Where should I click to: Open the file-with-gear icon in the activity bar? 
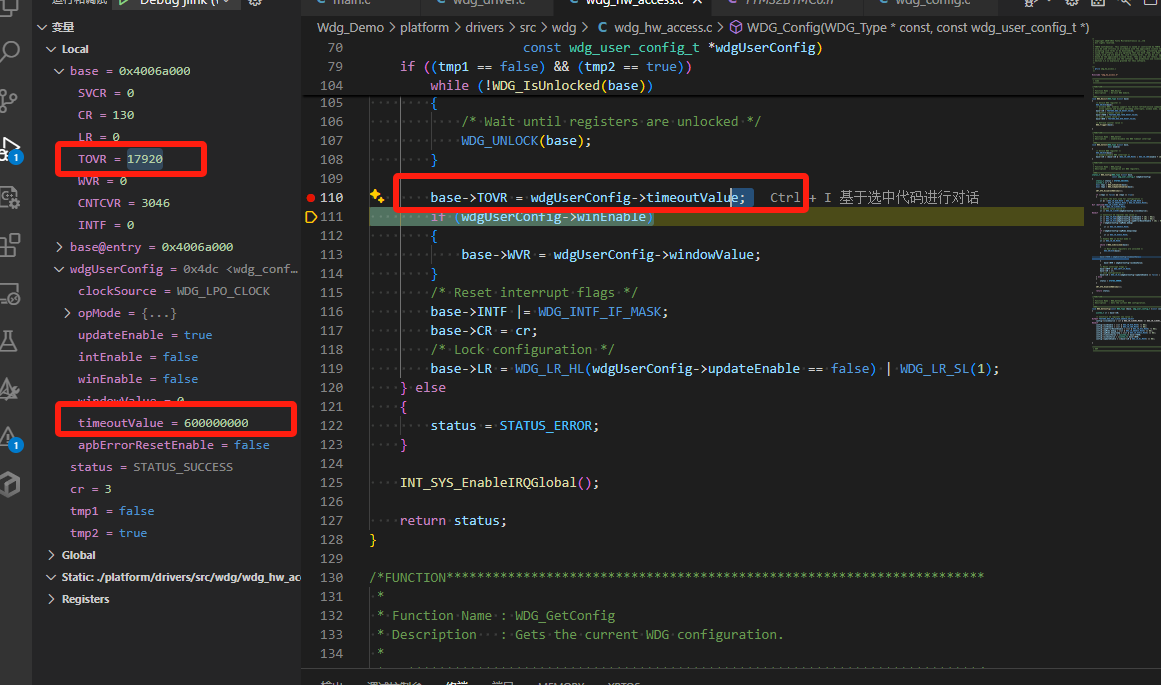pos(10,197)
